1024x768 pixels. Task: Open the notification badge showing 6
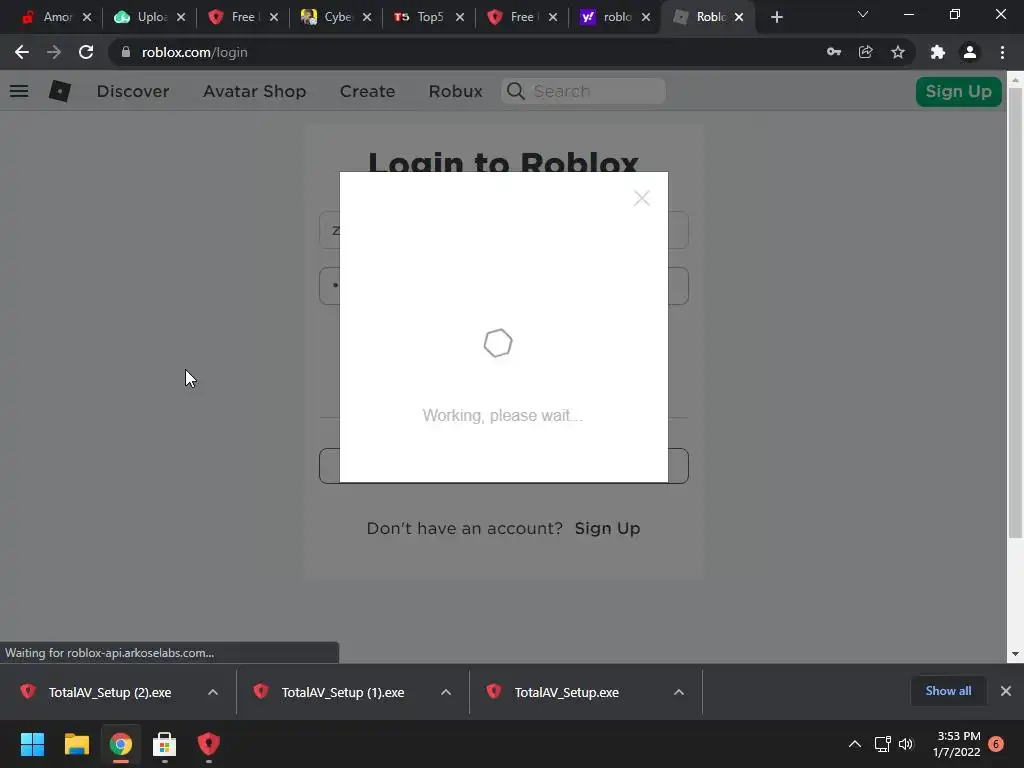click(996, 744)
